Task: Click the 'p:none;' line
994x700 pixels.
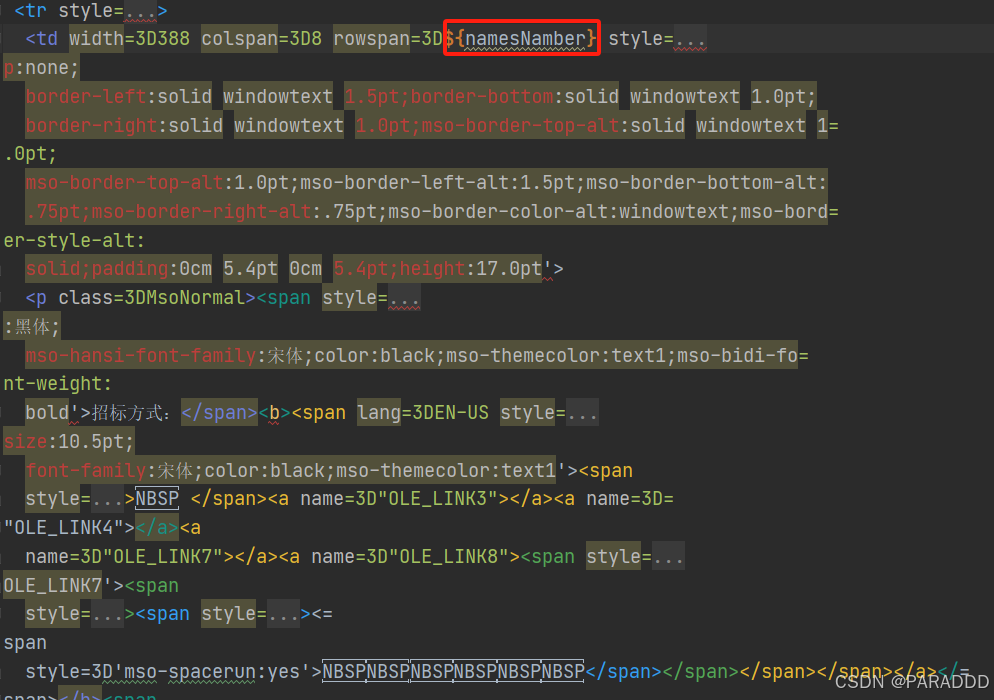Action: click(41, 68)
